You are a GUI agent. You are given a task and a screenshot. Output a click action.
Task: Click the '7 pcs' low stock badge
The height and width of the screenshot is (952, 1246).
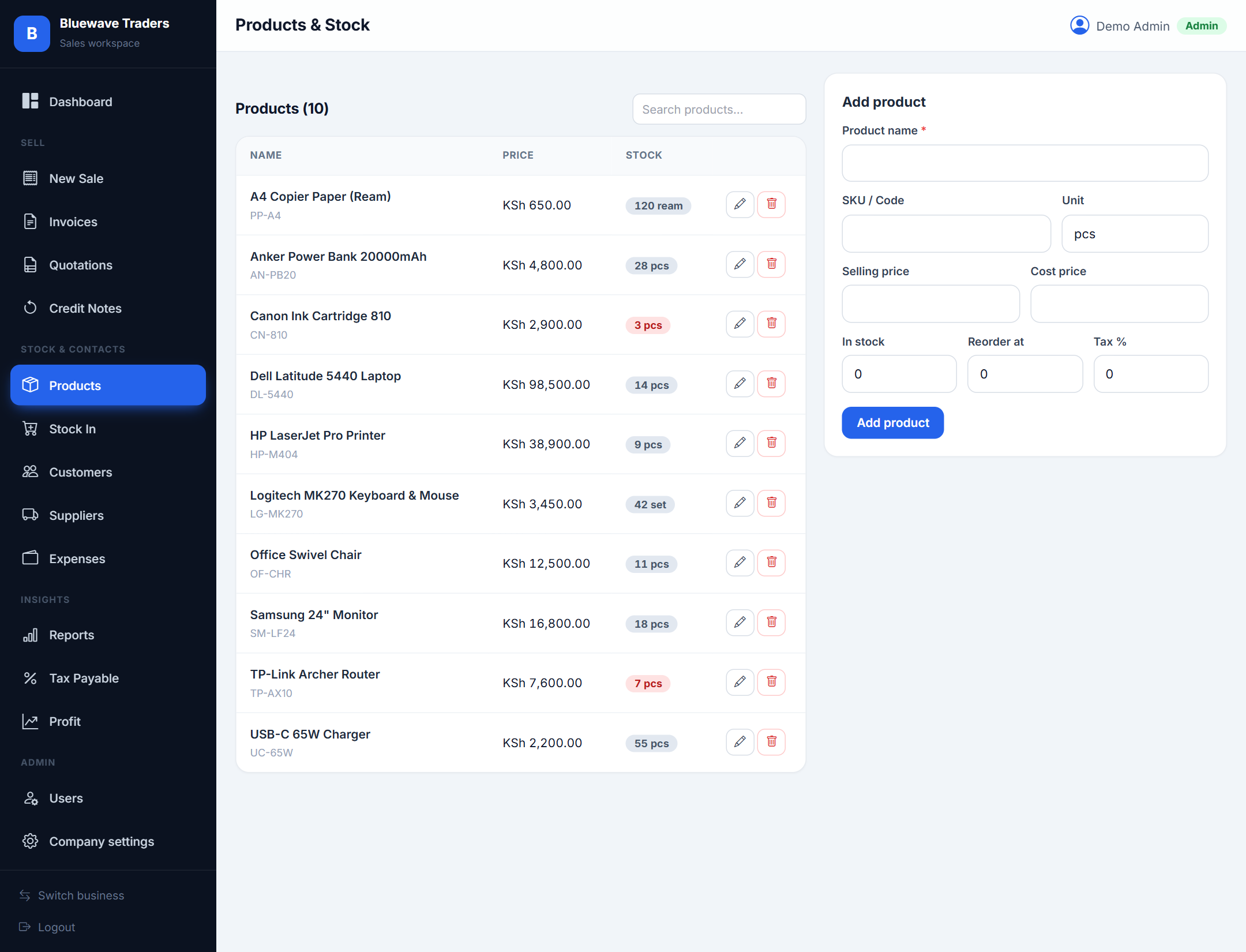pyautogui.click(x=648, y=683)
